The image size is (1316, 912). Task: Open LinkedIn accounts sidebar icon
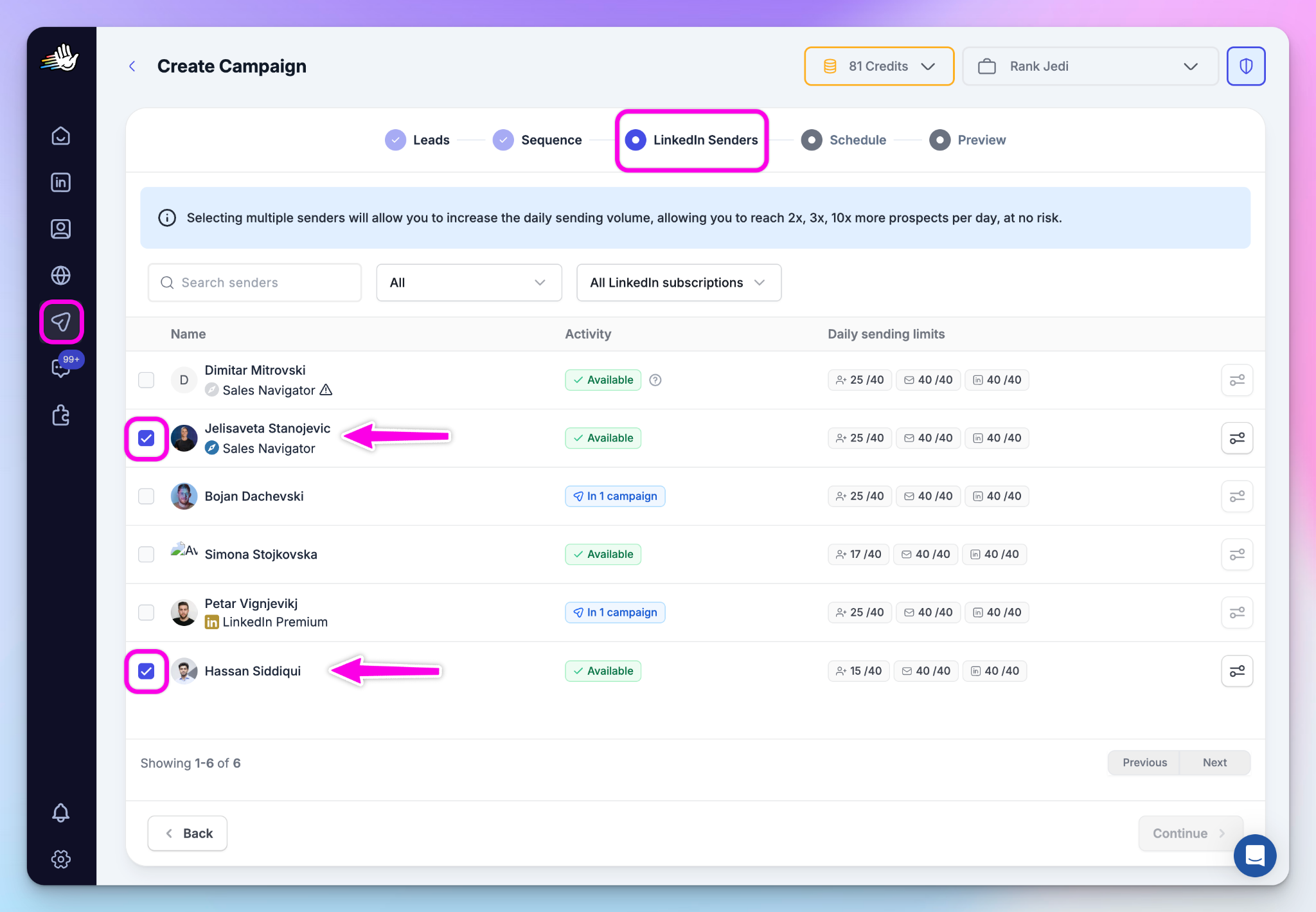(x=61, y=183)
